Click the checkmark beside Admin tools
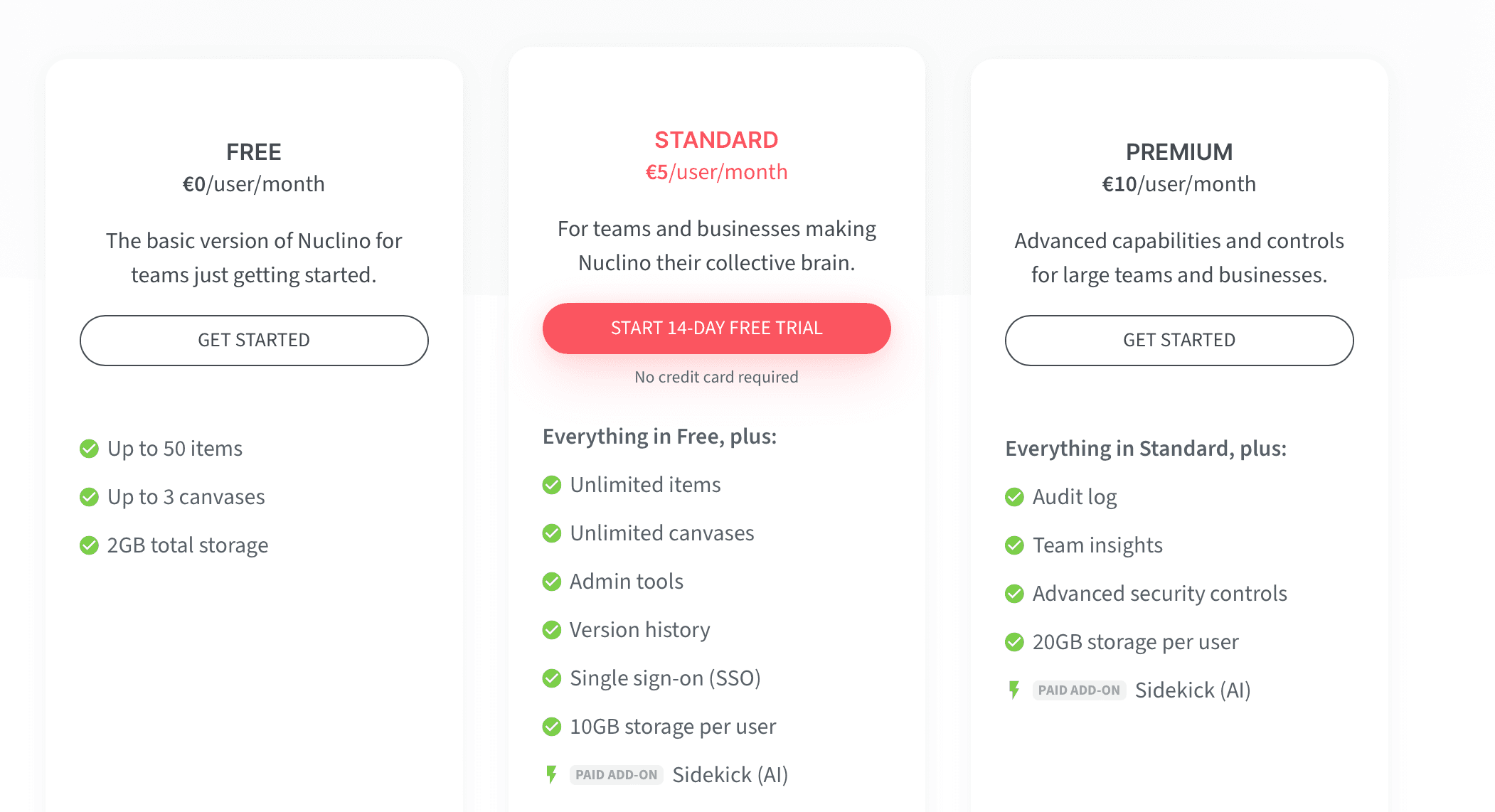 click(x=552, y=582)
